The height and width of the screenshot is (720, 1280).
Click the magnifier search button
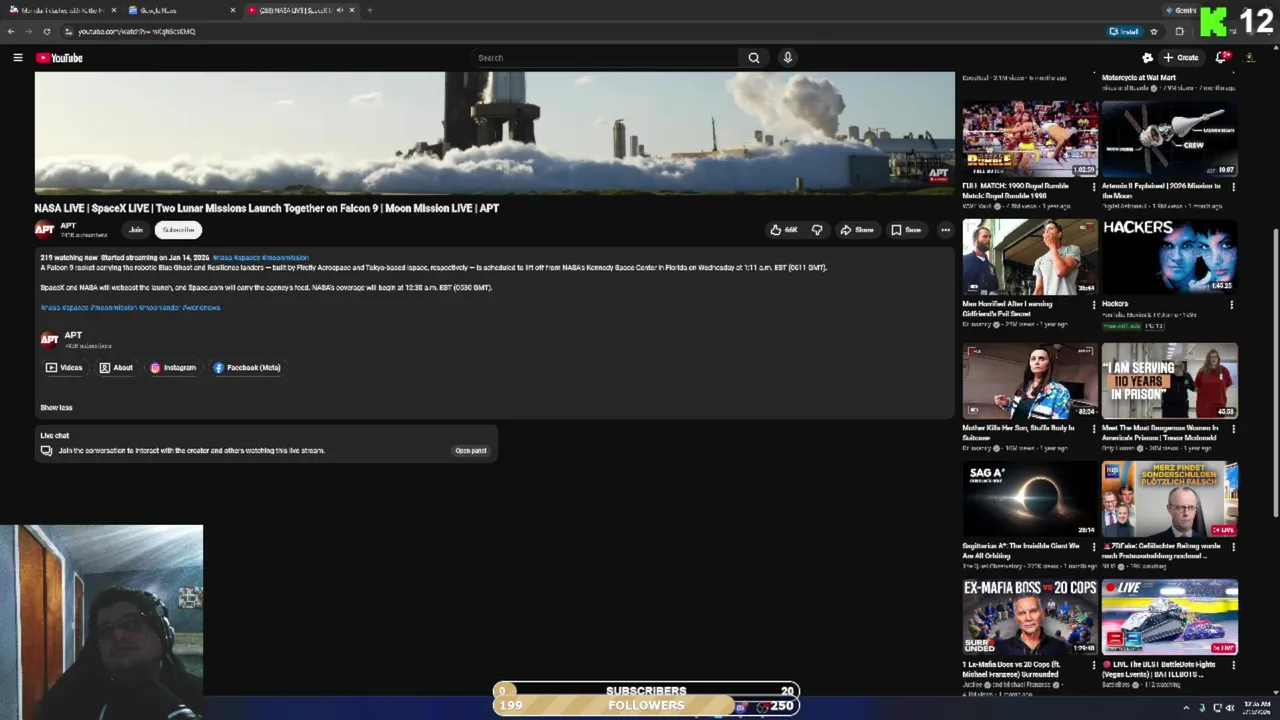[754, 58]
